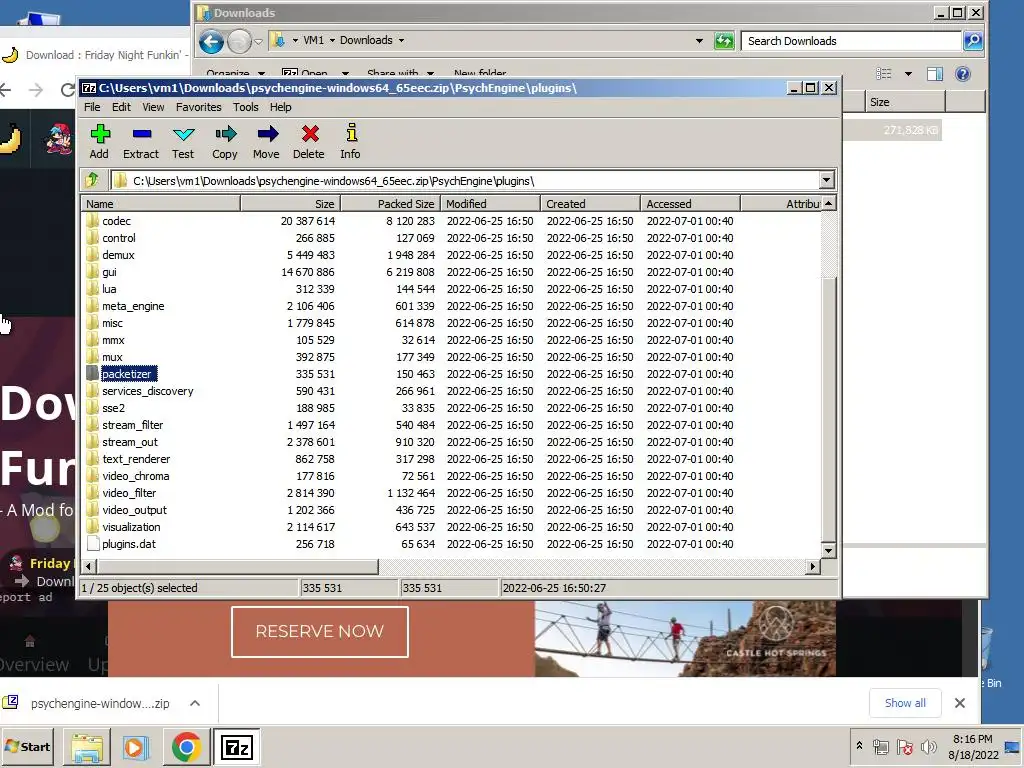Click the red Delete icon
Viewport: 1024px width, 768px height.
(x=310, y=134)
